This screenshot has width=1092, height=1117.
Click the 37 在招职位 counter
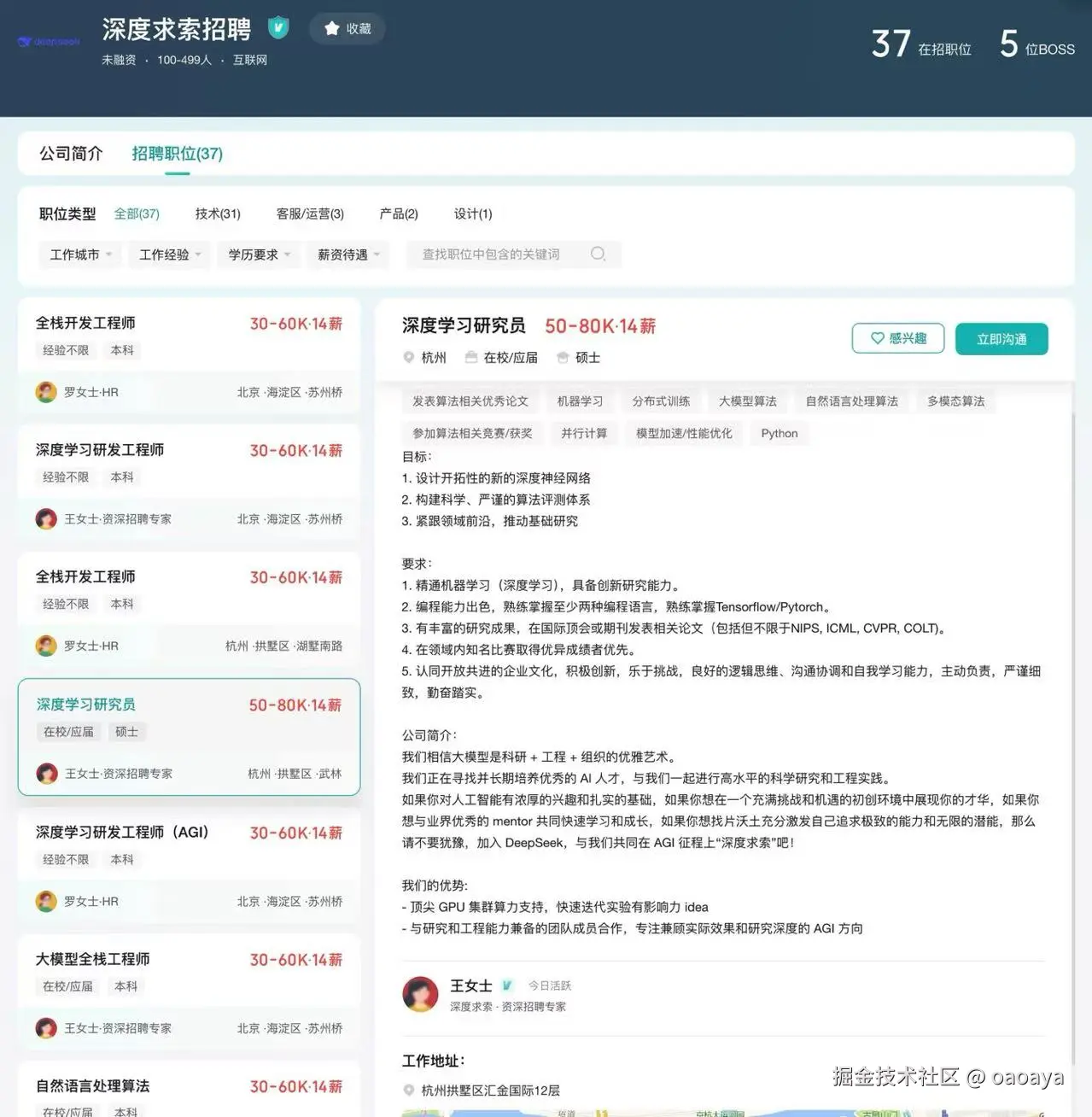coord(921,44)
